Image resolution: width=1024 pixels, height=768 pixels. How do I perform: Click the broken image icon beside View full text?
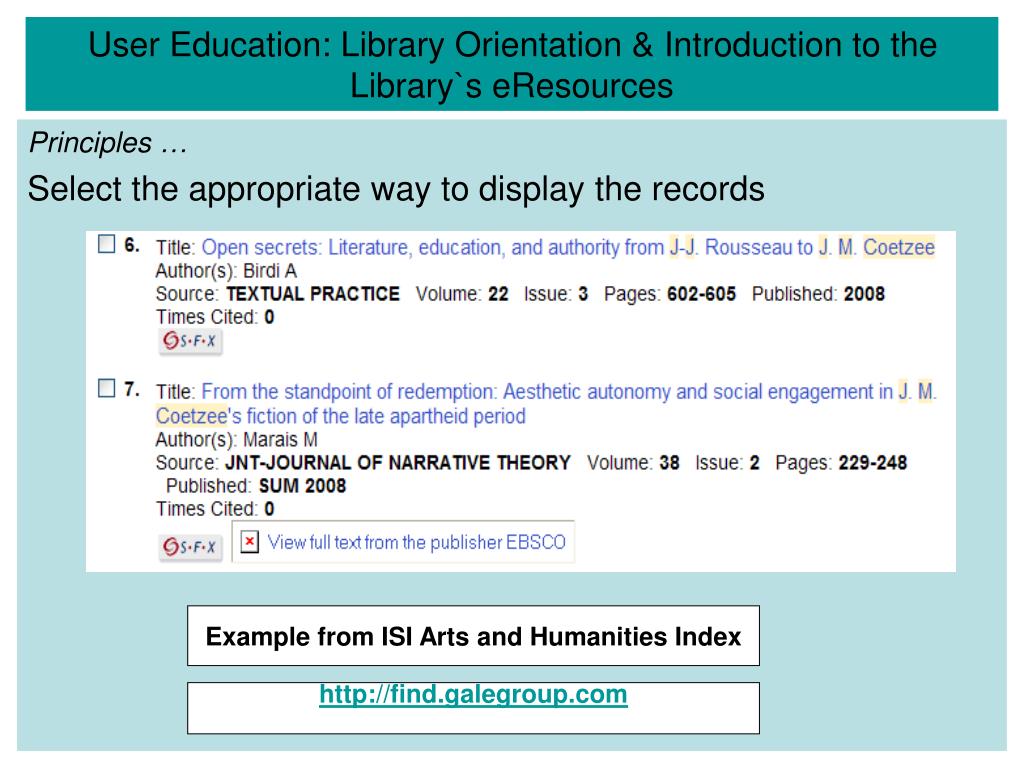tap(249, 542)
